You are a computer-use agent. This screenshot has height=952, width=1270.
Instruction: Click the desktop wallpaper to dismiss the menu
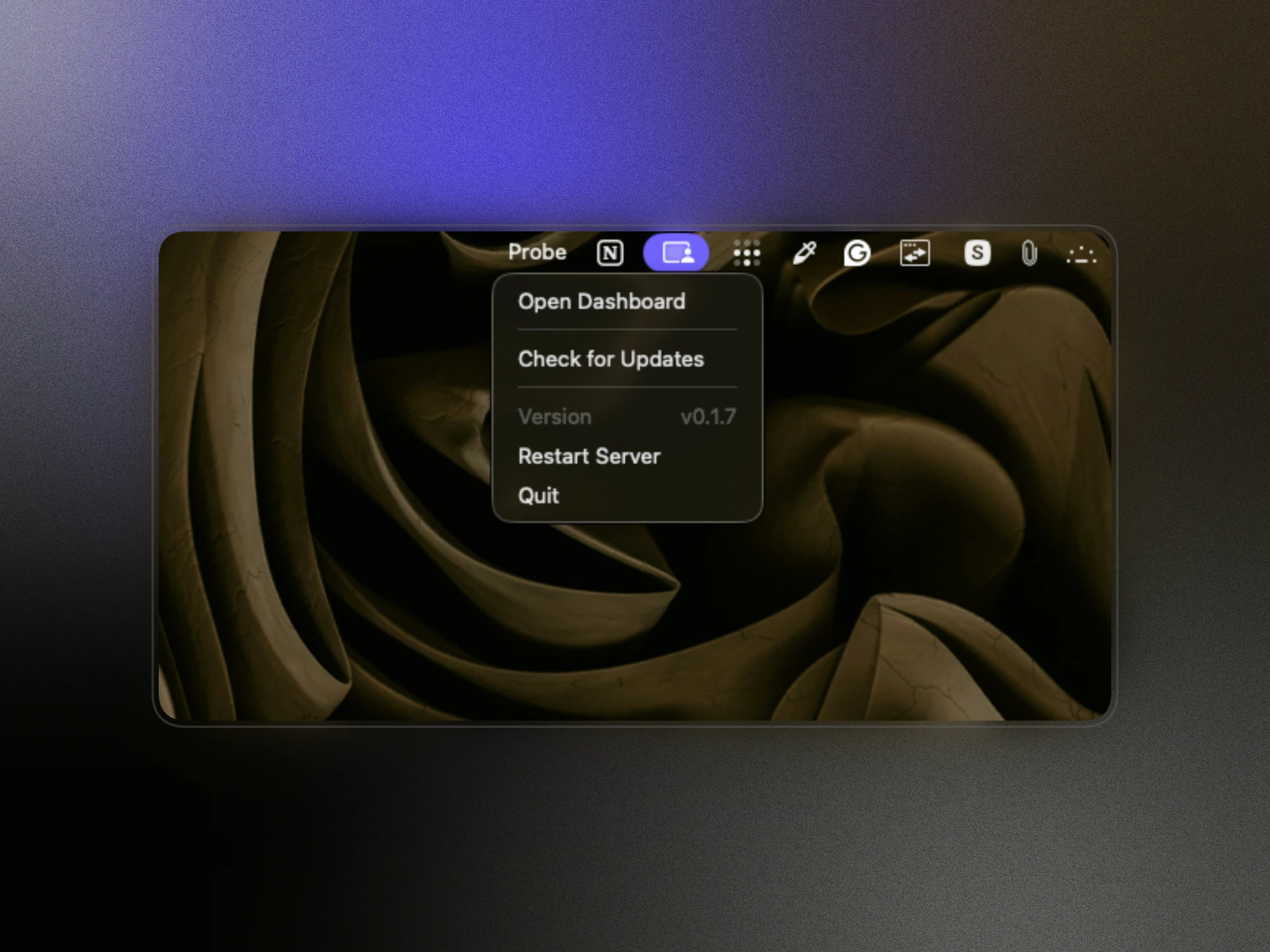pyautogui.click(x=926, y=529)
